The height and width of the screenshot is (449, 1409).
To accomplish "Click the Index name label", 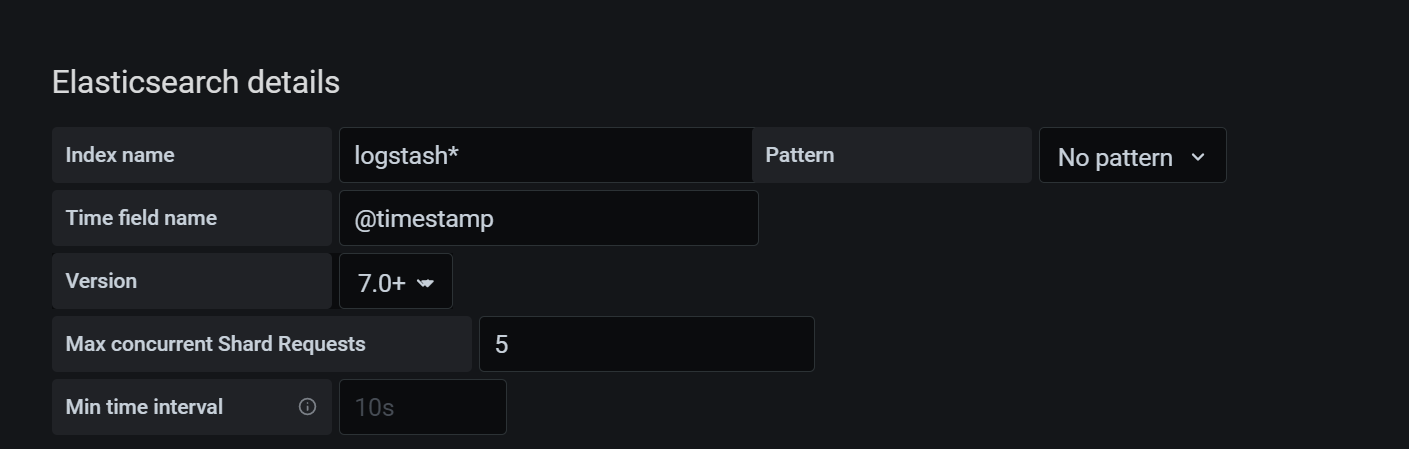I will click(120, 155).
